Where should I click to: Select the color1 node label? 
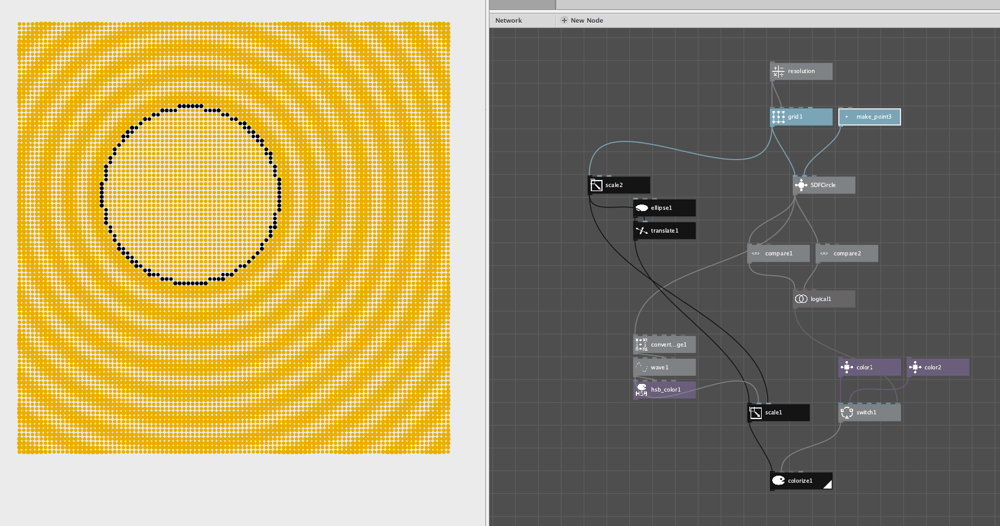coord(864,367)
